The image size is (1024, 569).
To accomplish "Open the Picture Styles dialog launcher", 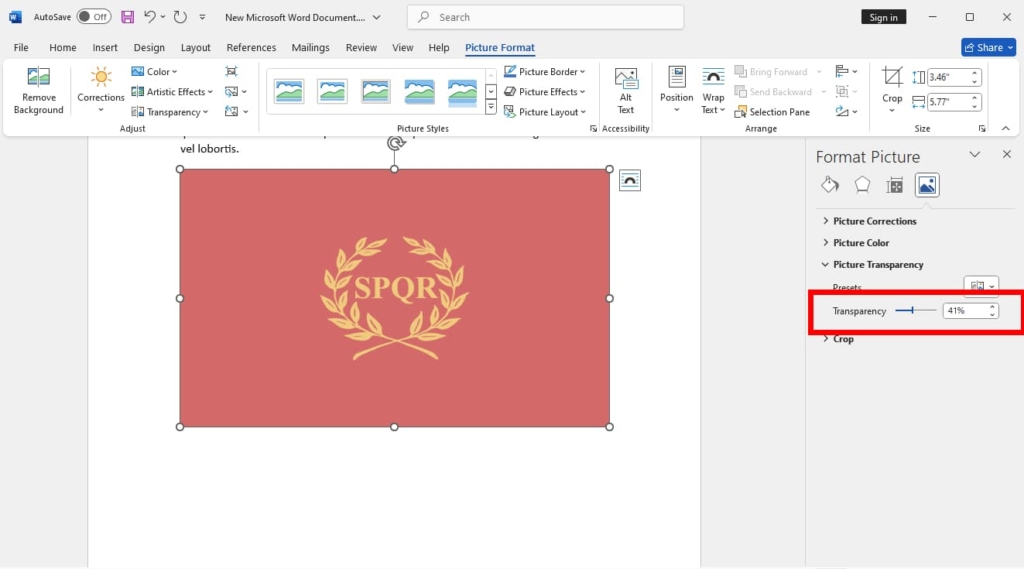I will tap(593, 129).
